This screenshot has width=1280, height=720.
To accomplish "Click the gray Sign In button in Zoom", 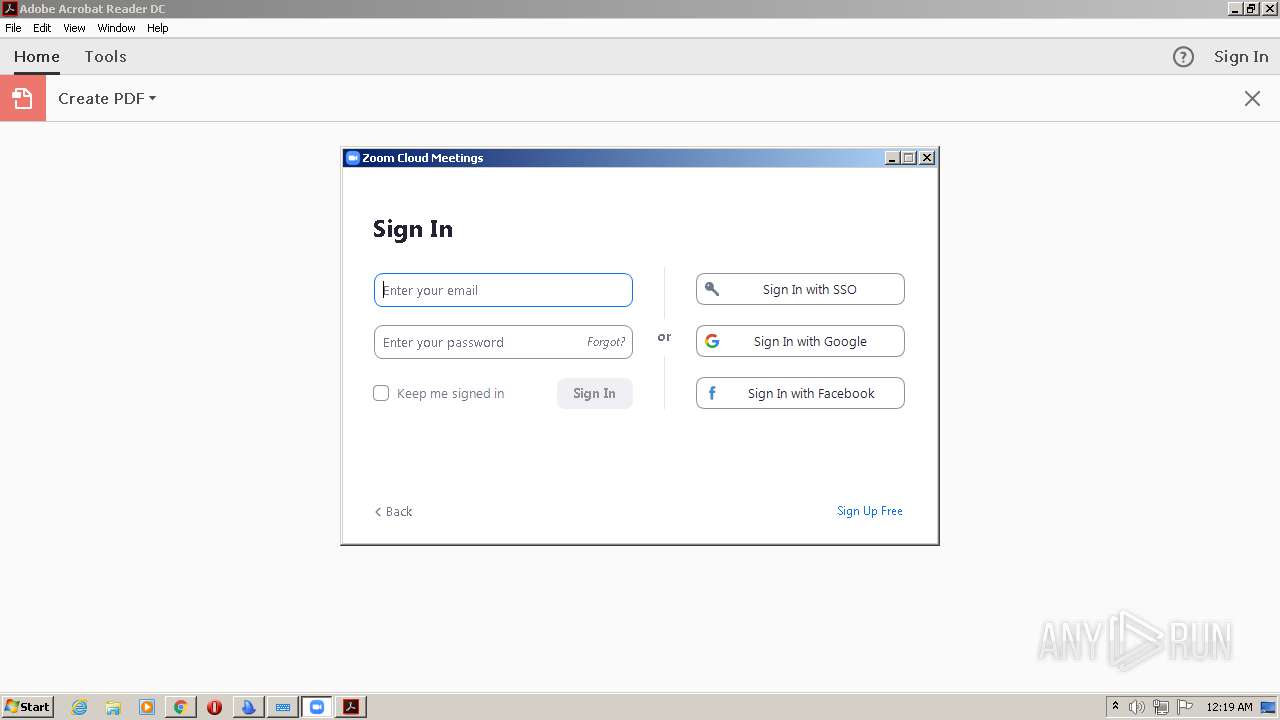I will [x=594, y=393].
